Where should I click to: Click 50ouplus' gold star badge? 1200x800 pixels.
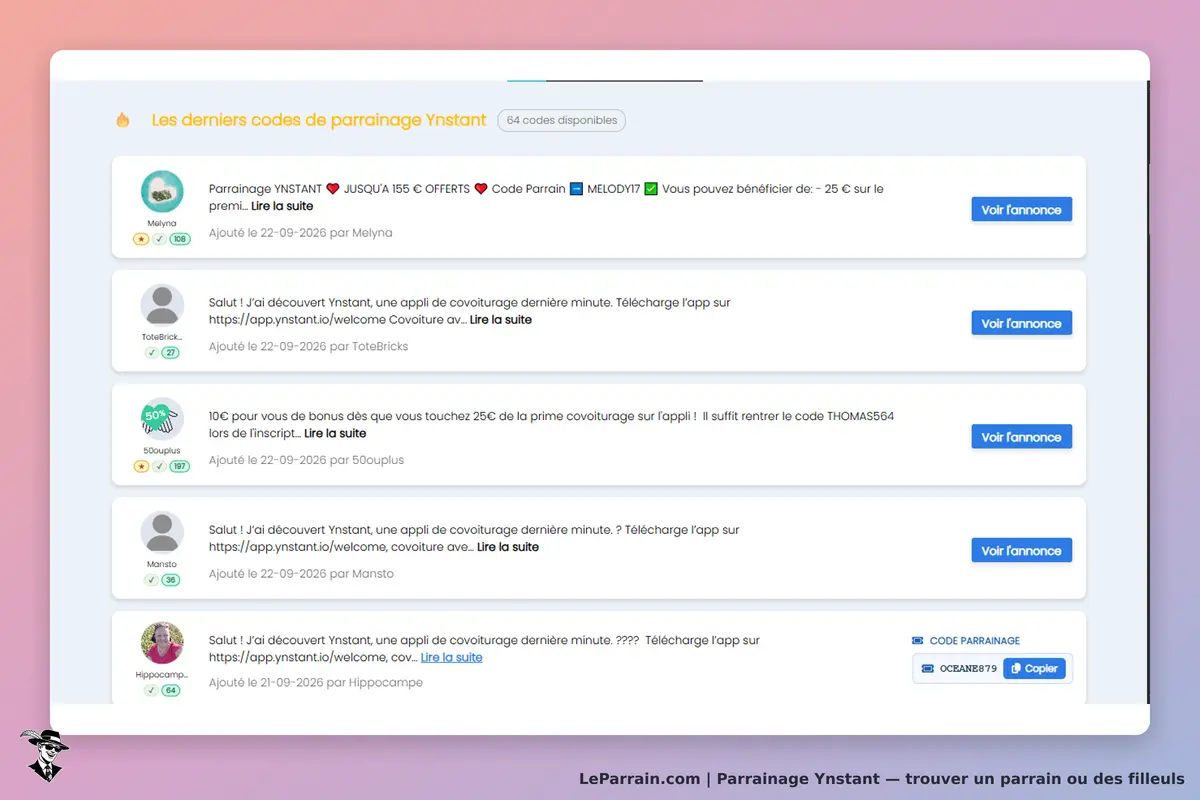[x=141, y=467]
